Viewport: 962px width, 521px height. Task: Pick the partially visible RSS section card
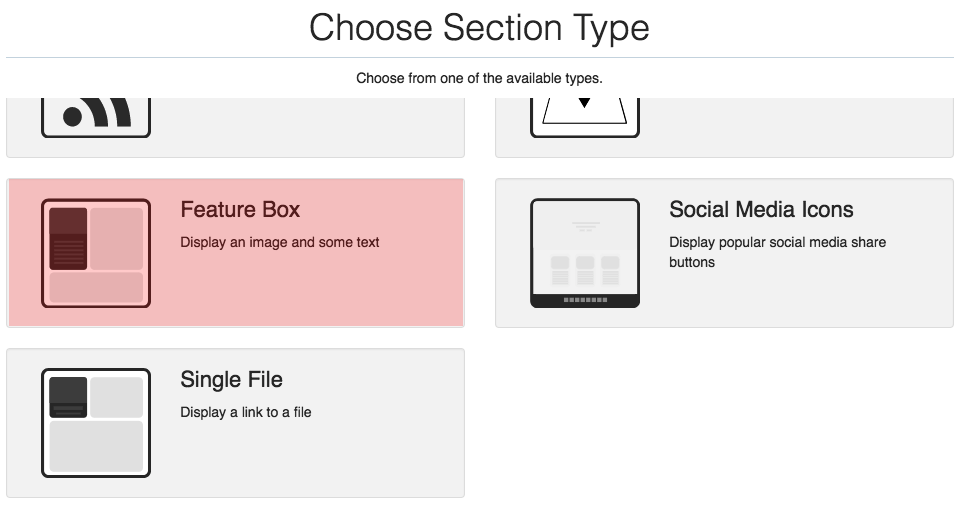click(x=300, y=128)
